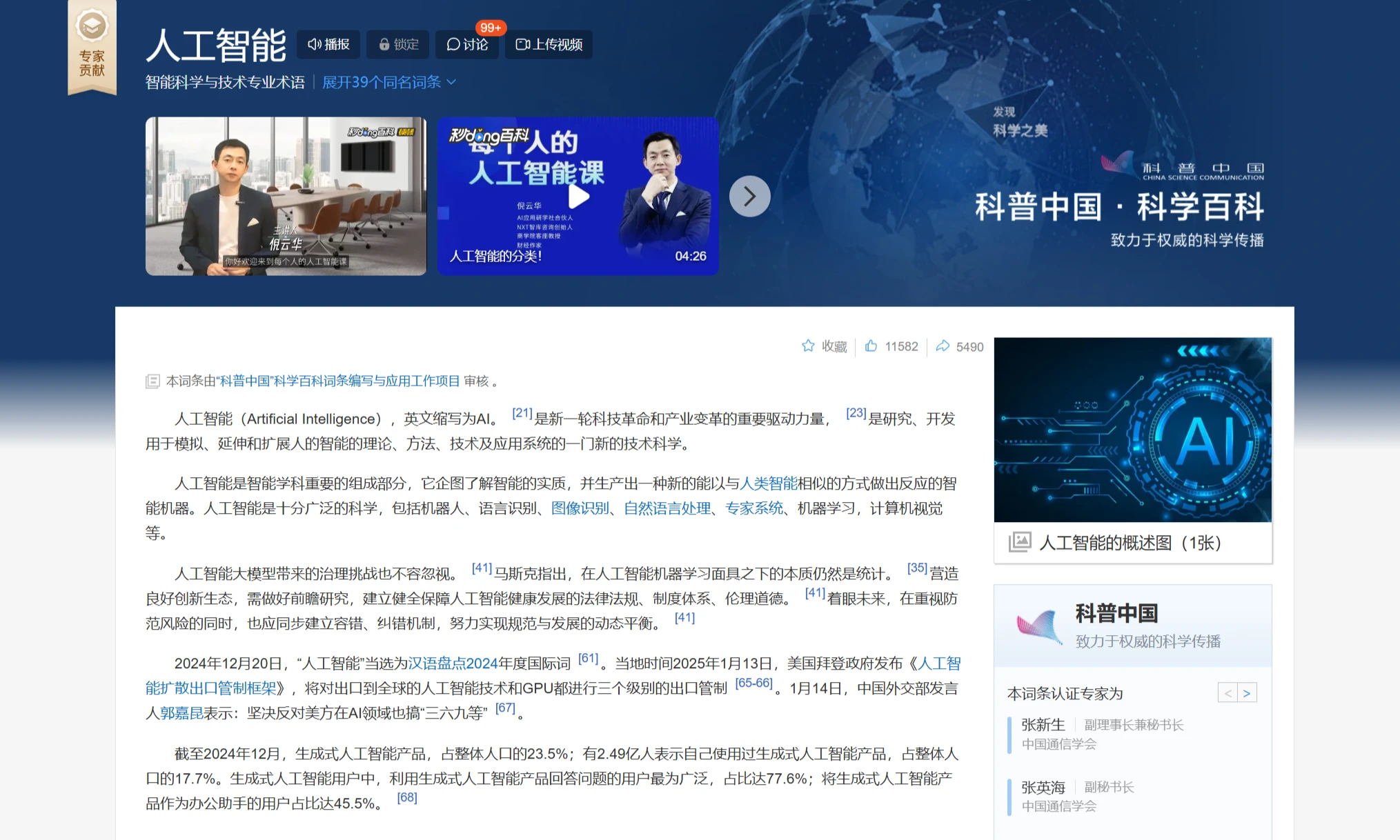The width and height of the screenshot is (1400, 840).
Task: Like the entry with the thumbs-up
Action: coord(869,346)
